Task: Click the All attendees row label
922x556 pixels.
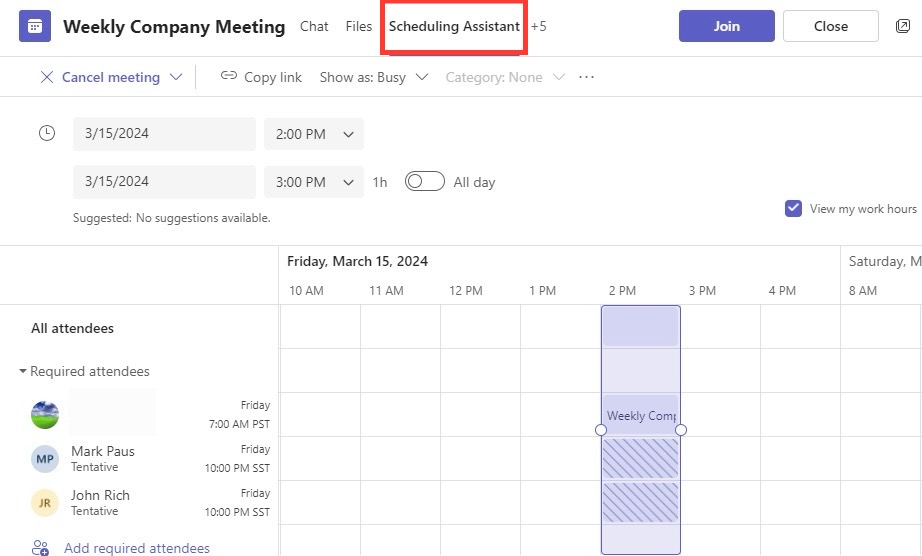Action: click(72, 329)
